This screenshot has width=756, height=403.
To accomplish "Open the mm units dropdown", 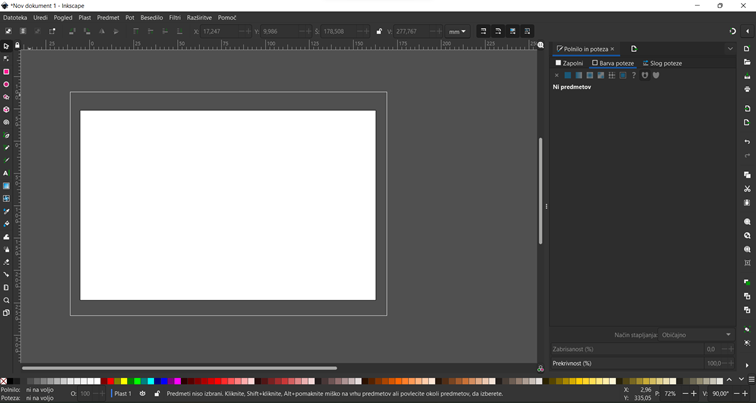I will click(457, 31).
